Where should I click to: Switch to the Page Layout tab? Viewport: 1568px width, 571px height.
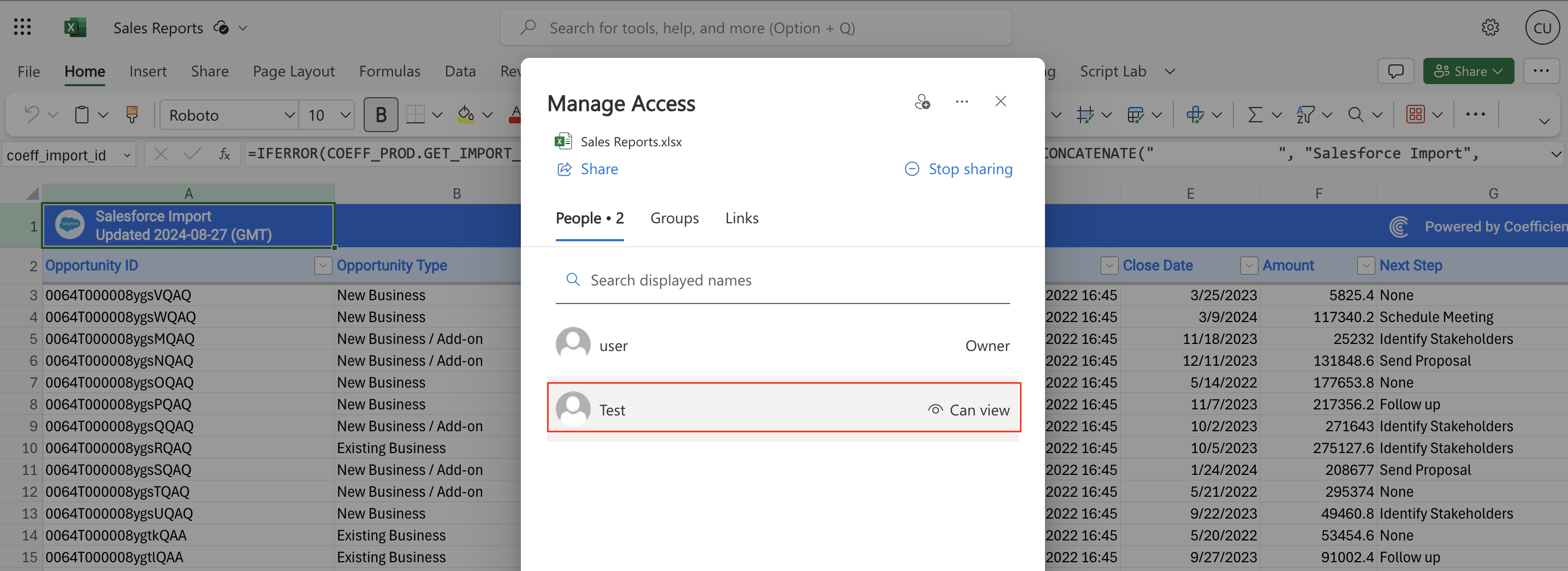click(293, 71)
